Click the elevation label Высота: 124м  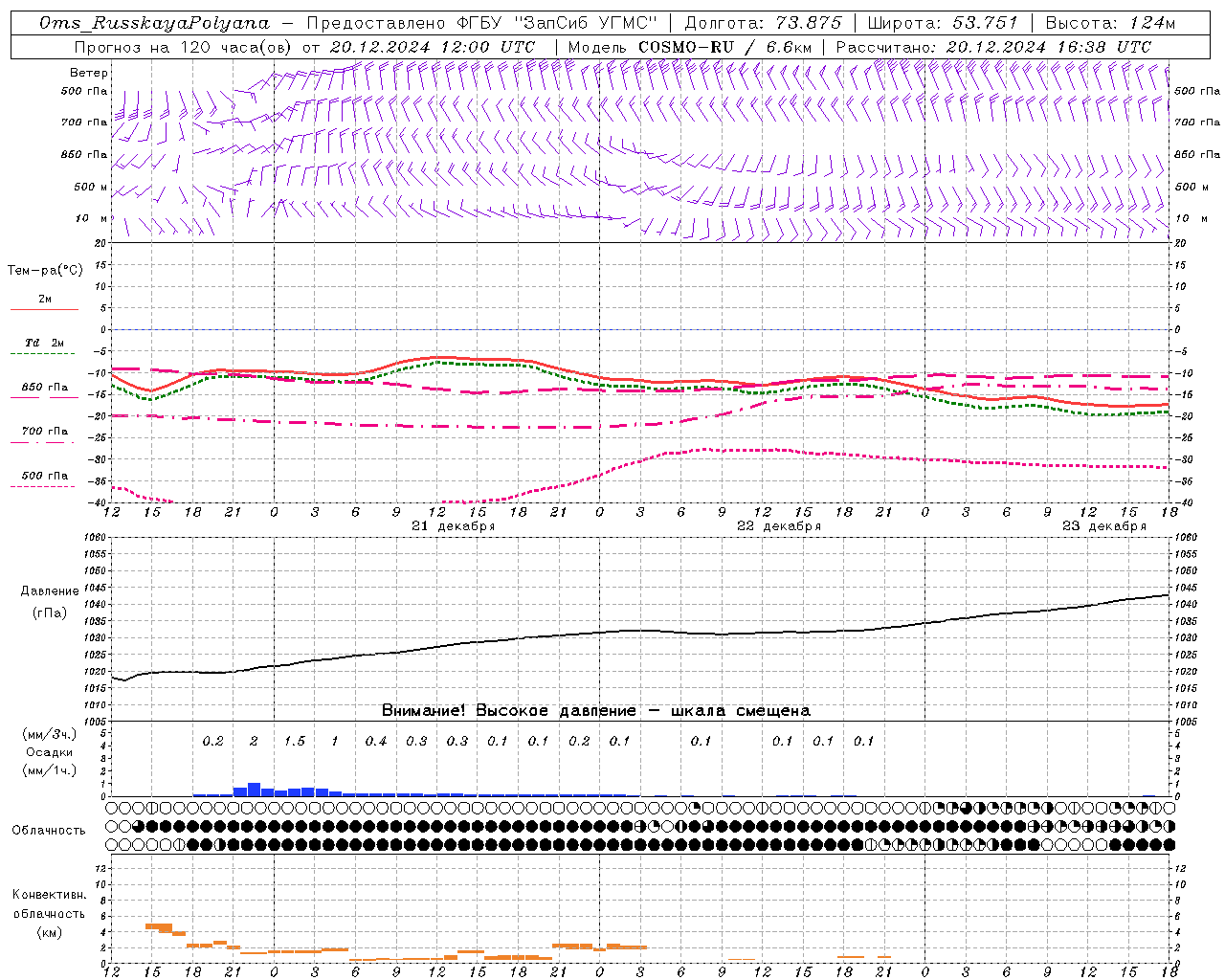pyautogui.click(x=1110, y=23)
